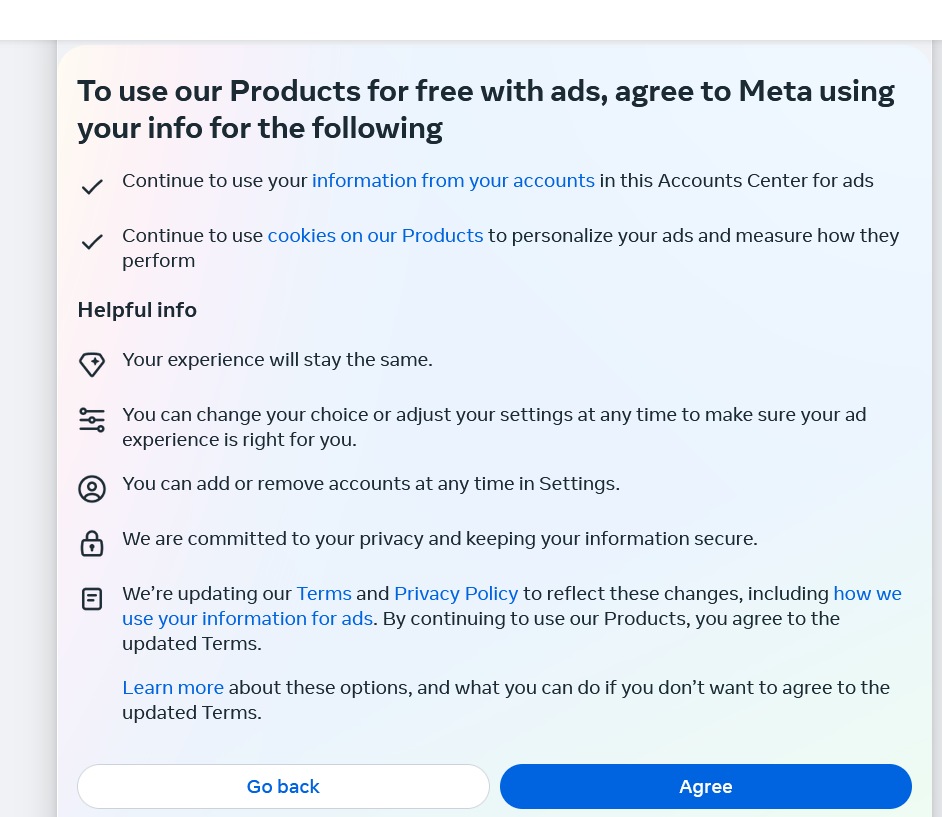
Task: Follow the Terms link
Action: pyautogui.click(x=324, y=594)
